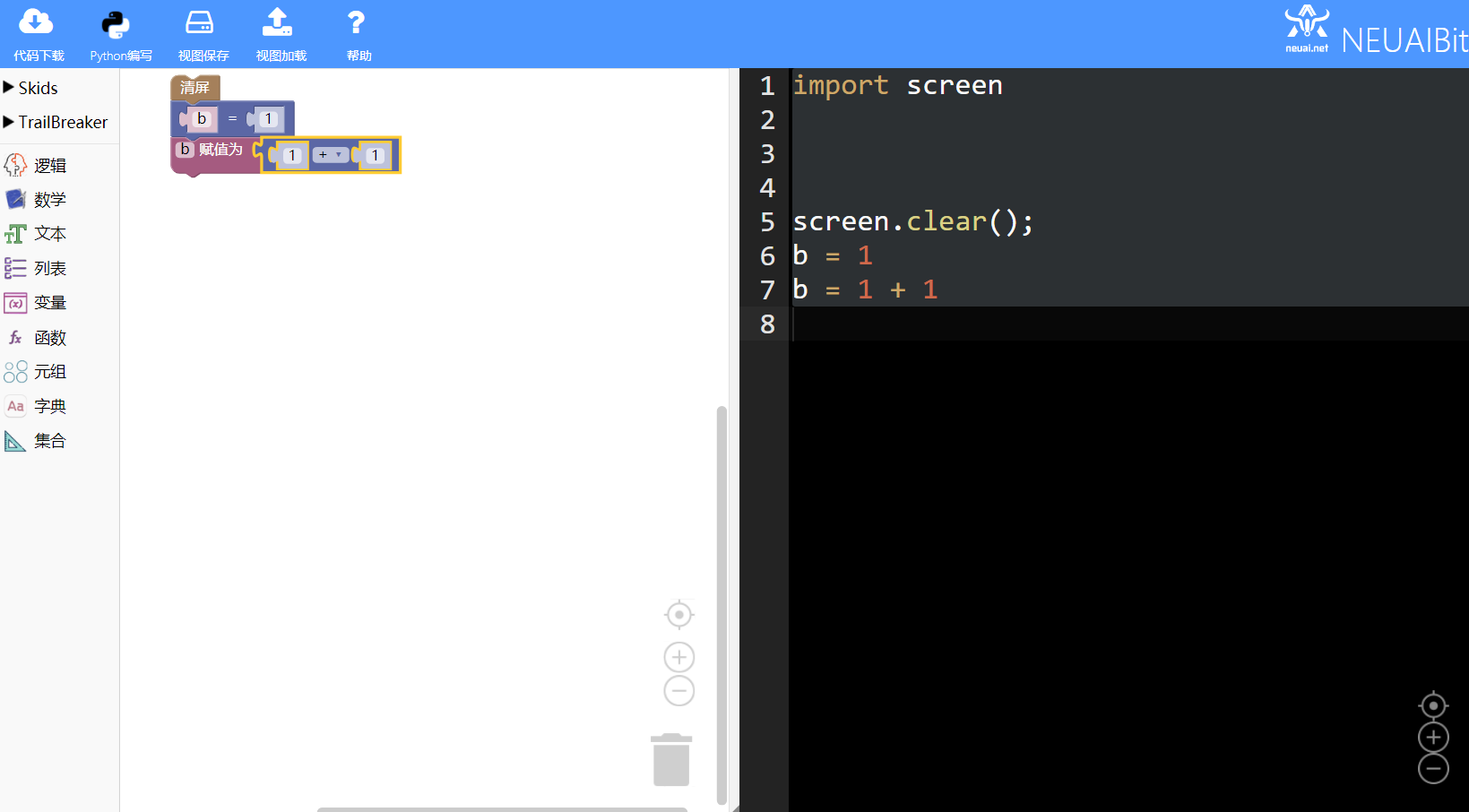1469x812 pixels.
Task: Open the 变量 variables category
Action: (x=36, y=303)
